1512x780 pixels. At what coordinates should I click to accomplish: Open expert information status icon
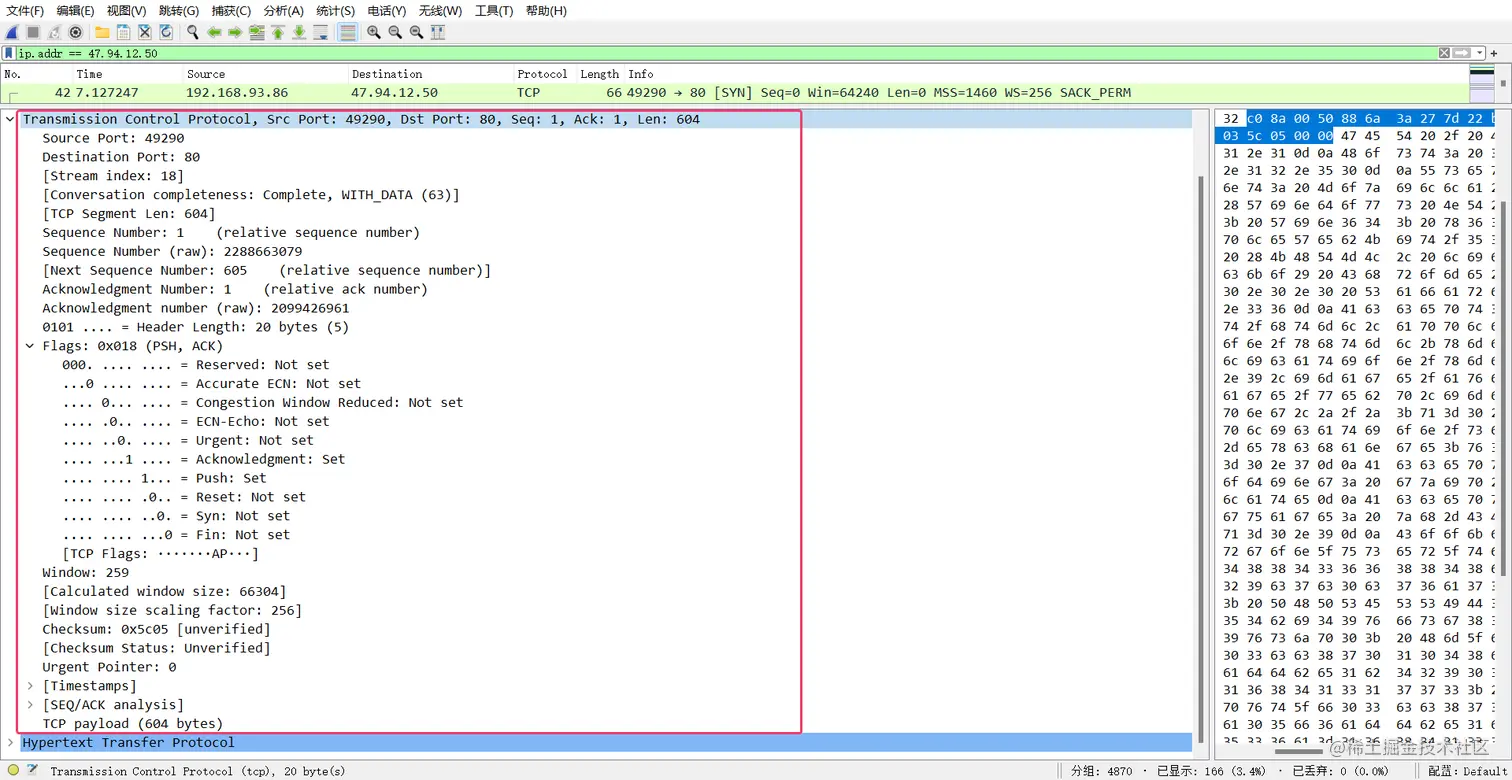pyautogui.click(x=13, y=770)
